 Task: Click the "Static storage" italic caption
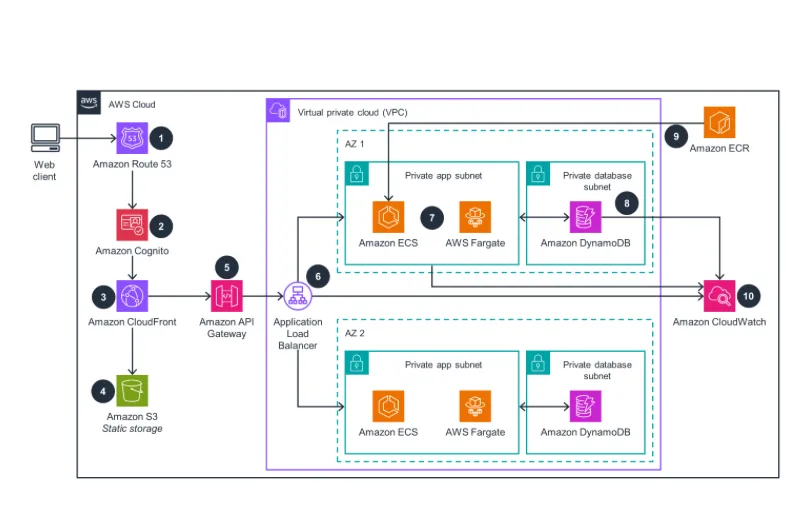[132, 429]
